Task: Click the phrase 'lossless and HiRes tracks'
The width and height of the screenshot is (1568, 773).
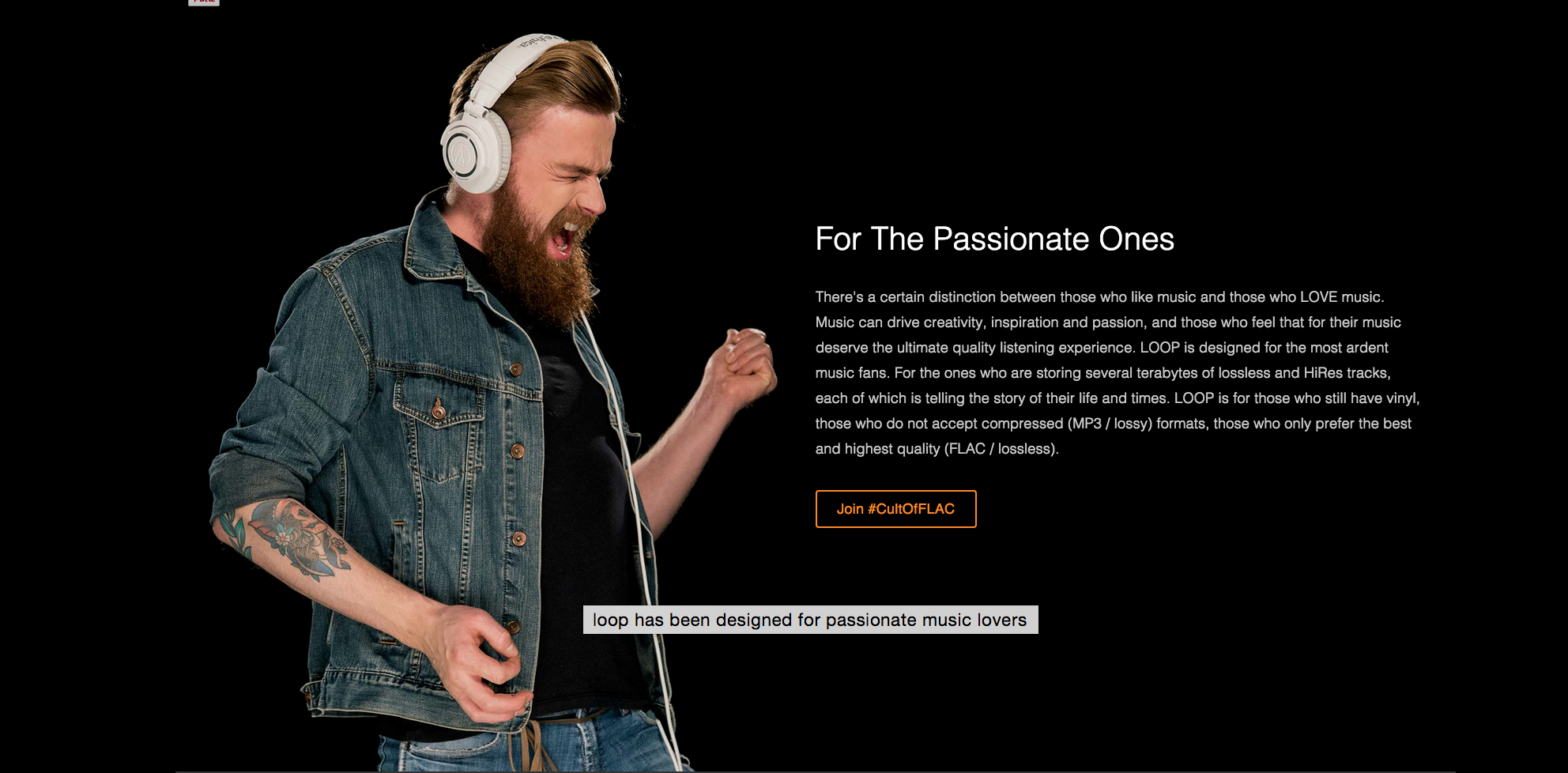Action: point(1302,373)
